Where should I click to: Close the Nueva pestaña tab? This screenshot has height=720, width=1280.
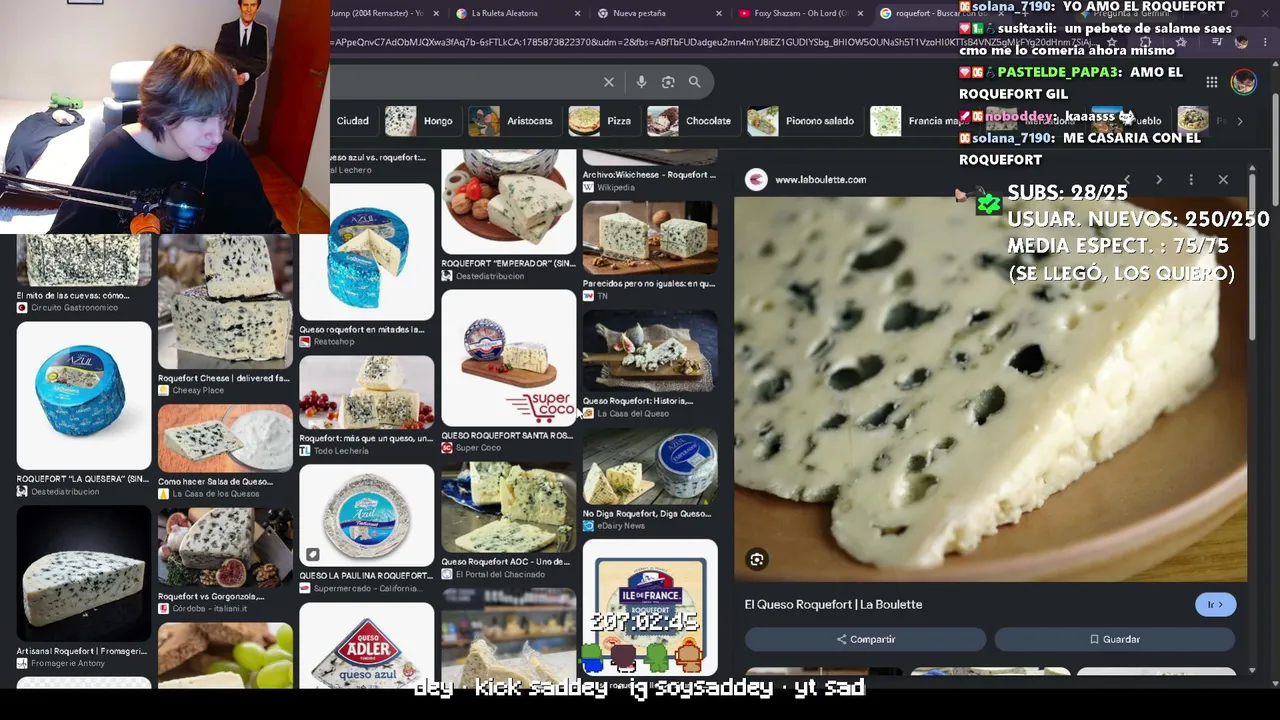point(719,13)
